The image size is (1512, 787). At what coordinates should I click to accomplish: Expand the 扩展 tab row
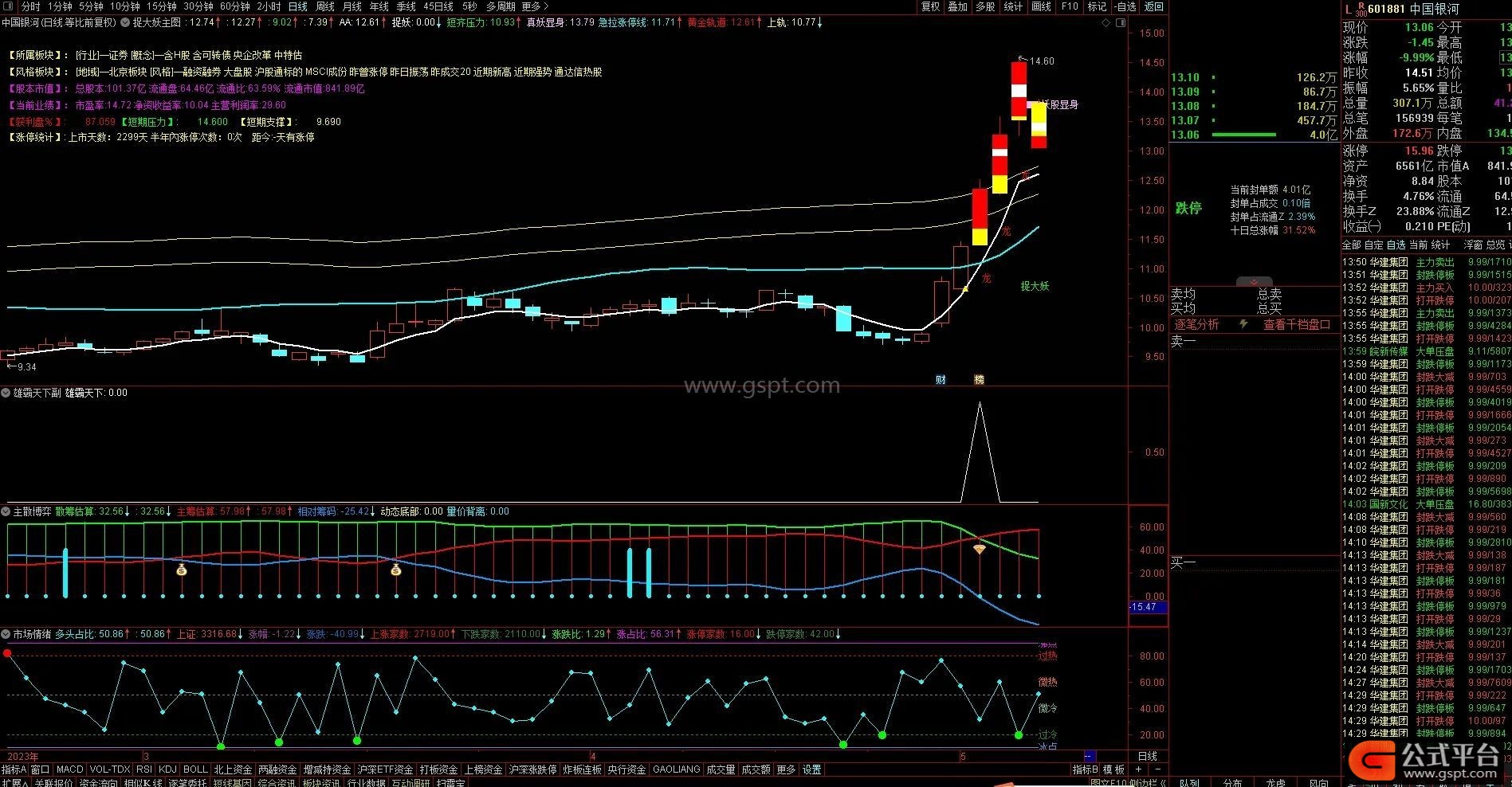pyautogui.click(x=14, y=783)
